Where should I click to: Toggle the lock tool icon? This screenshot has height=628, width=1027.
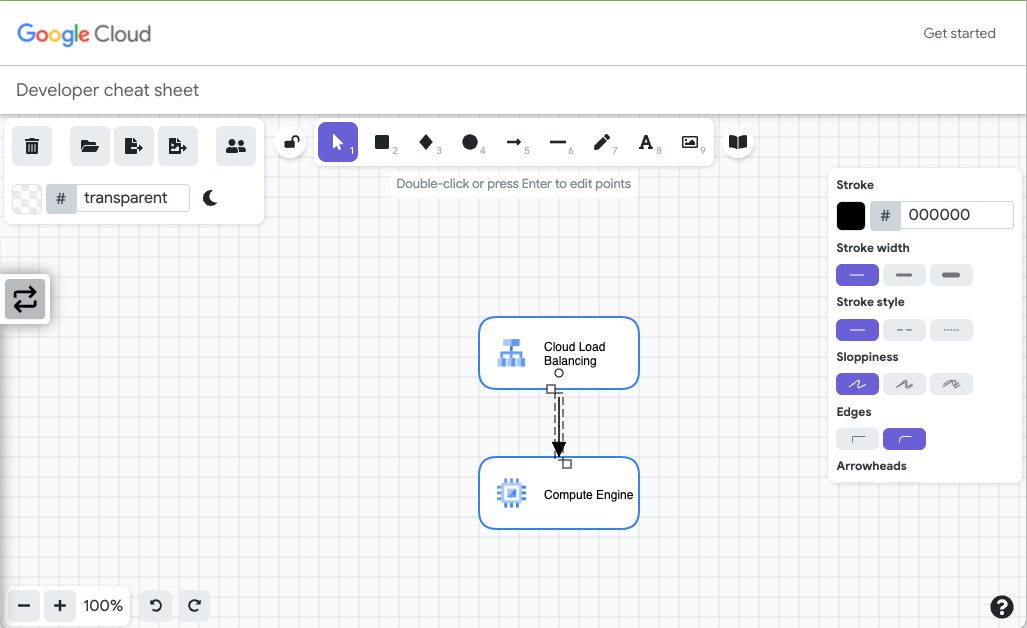click(291, 142)
